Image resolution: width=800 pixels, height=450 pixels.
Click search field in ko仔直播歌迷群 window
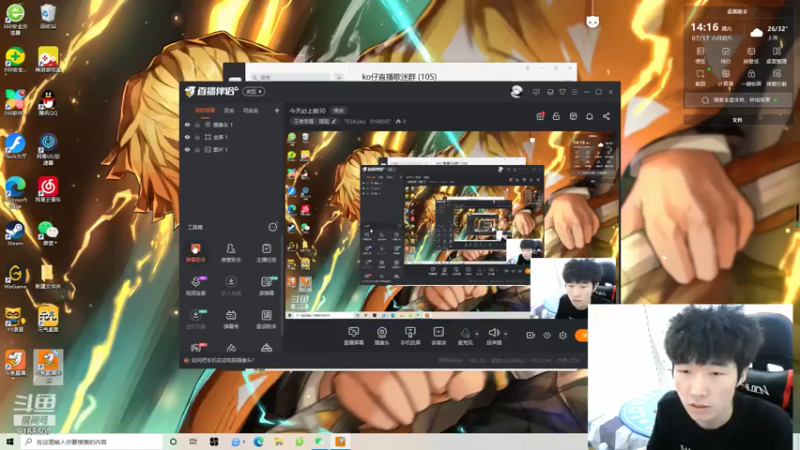point(290,78)
